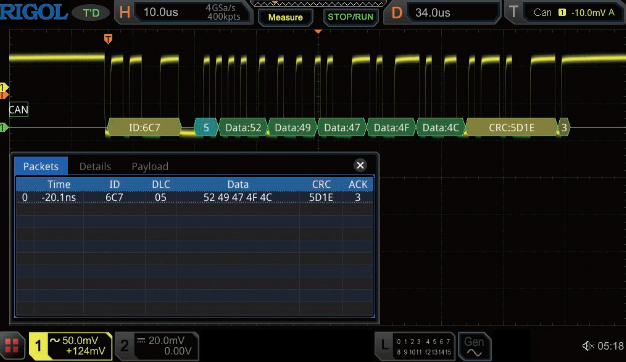
Task: Click channel 1 scale 50.0mV readout
Action: tap(80, 340)
